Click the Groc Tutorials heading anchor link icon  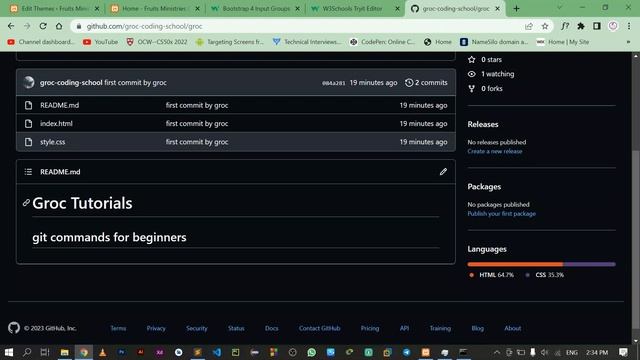coord(26,203)
